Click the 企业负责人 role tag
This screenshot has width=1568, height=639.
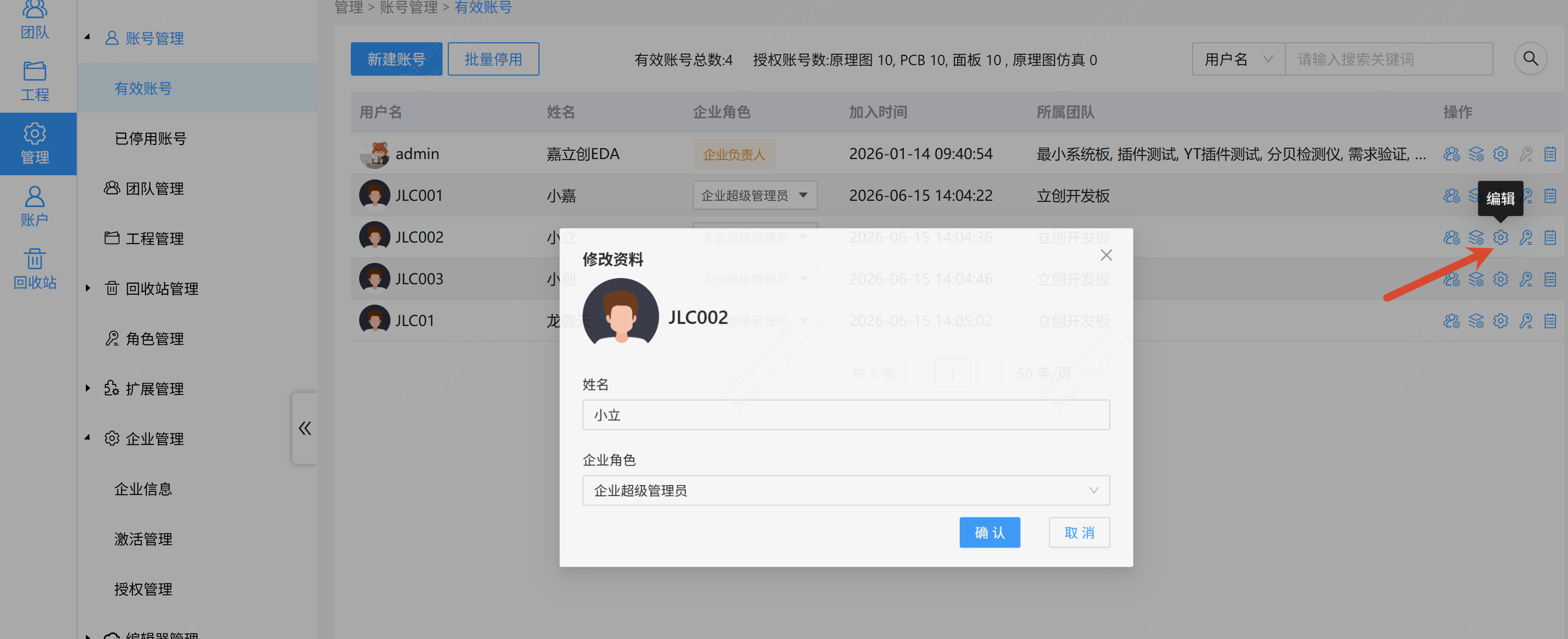click(733, 154)
